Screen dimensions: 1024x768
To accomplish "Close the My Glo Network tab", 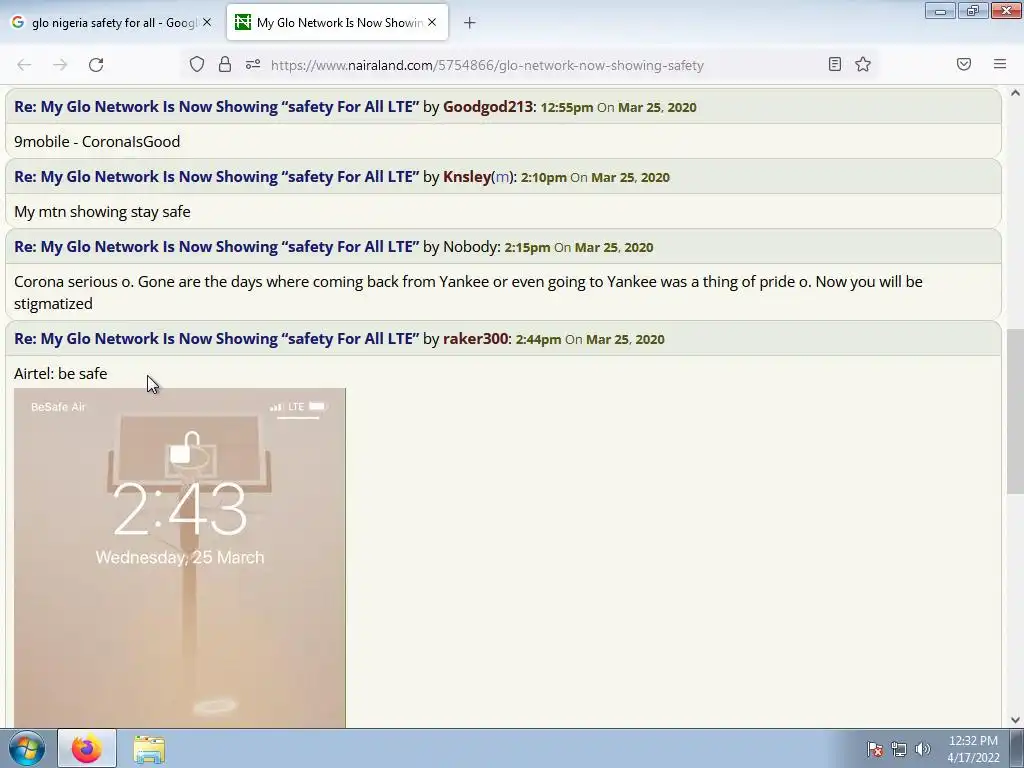I will [x=432, y=22].
